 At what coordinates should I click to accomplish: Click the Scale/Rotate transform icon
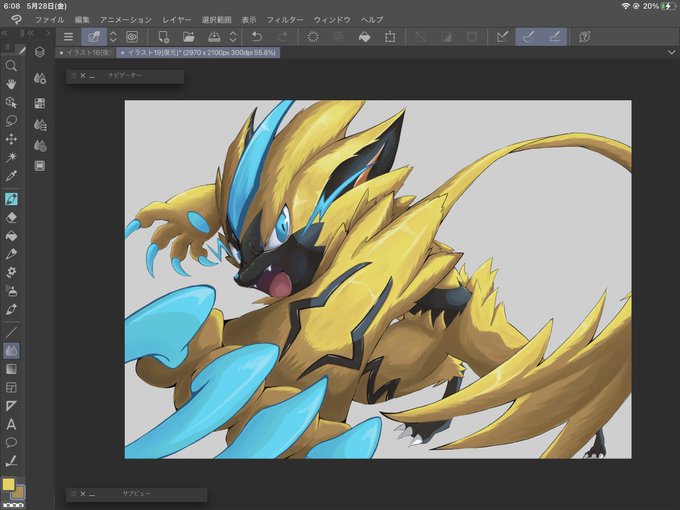coord(390,37)
